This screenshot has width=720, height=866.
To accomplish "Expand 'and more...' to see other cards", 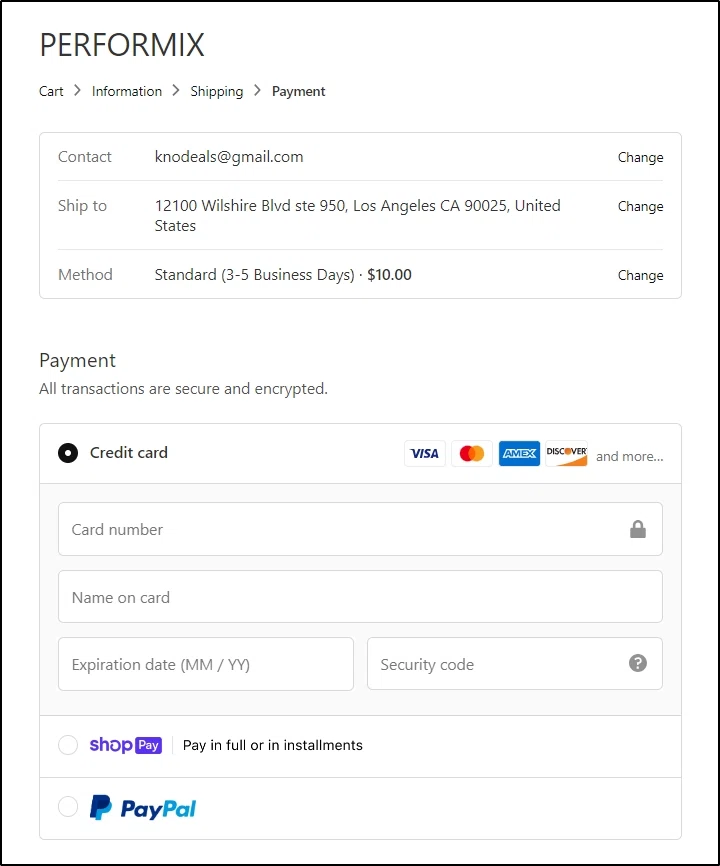I will pos(629,455).
